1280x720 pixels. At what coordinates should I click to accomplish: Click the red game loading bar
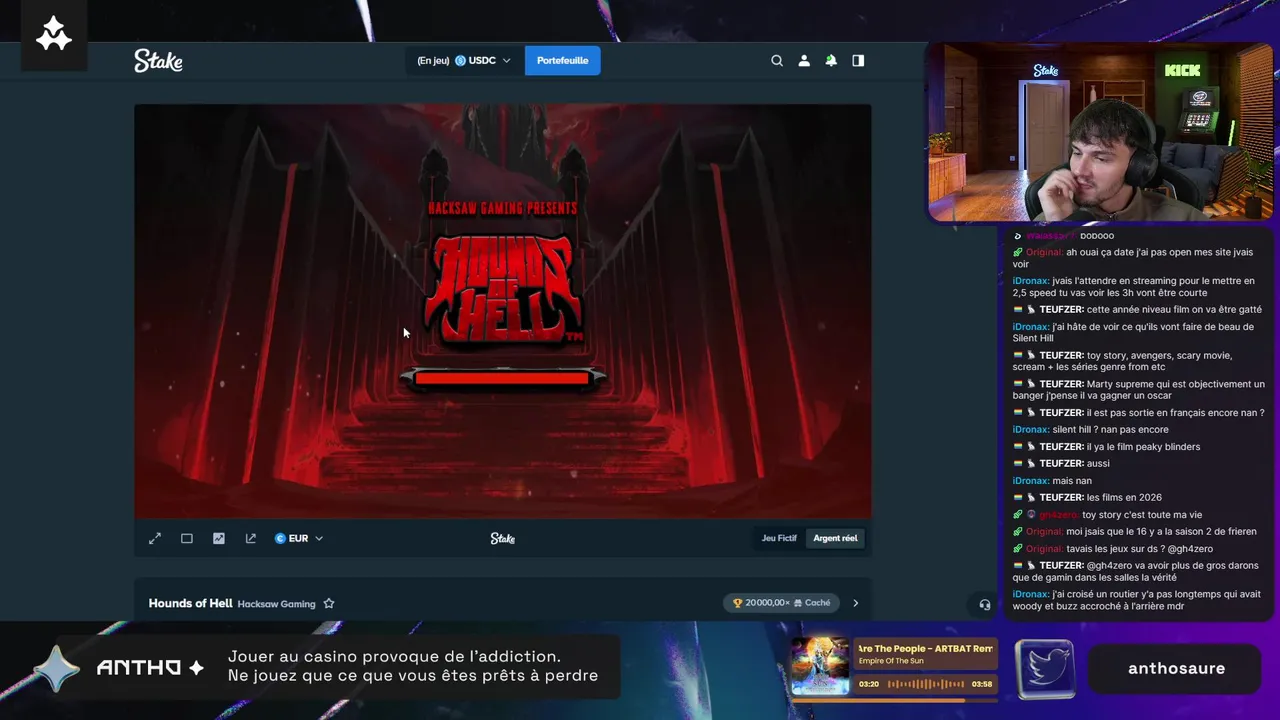click(502, 378)
